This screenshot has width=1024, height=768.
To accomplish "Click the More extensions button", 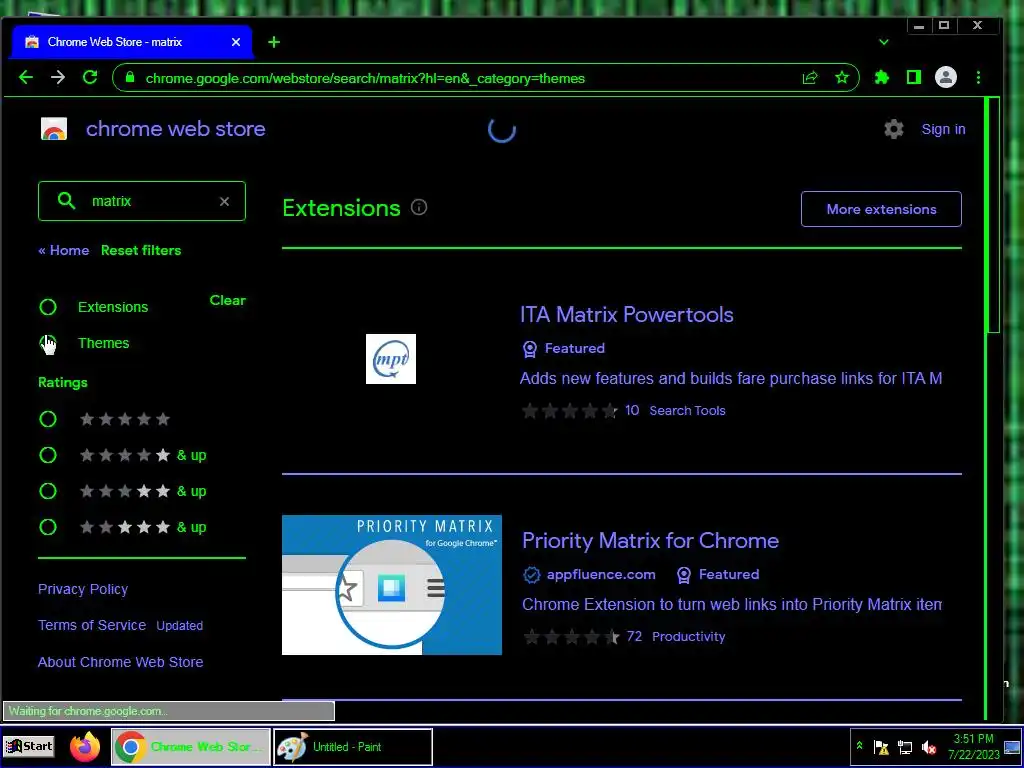I will [881, 209].
